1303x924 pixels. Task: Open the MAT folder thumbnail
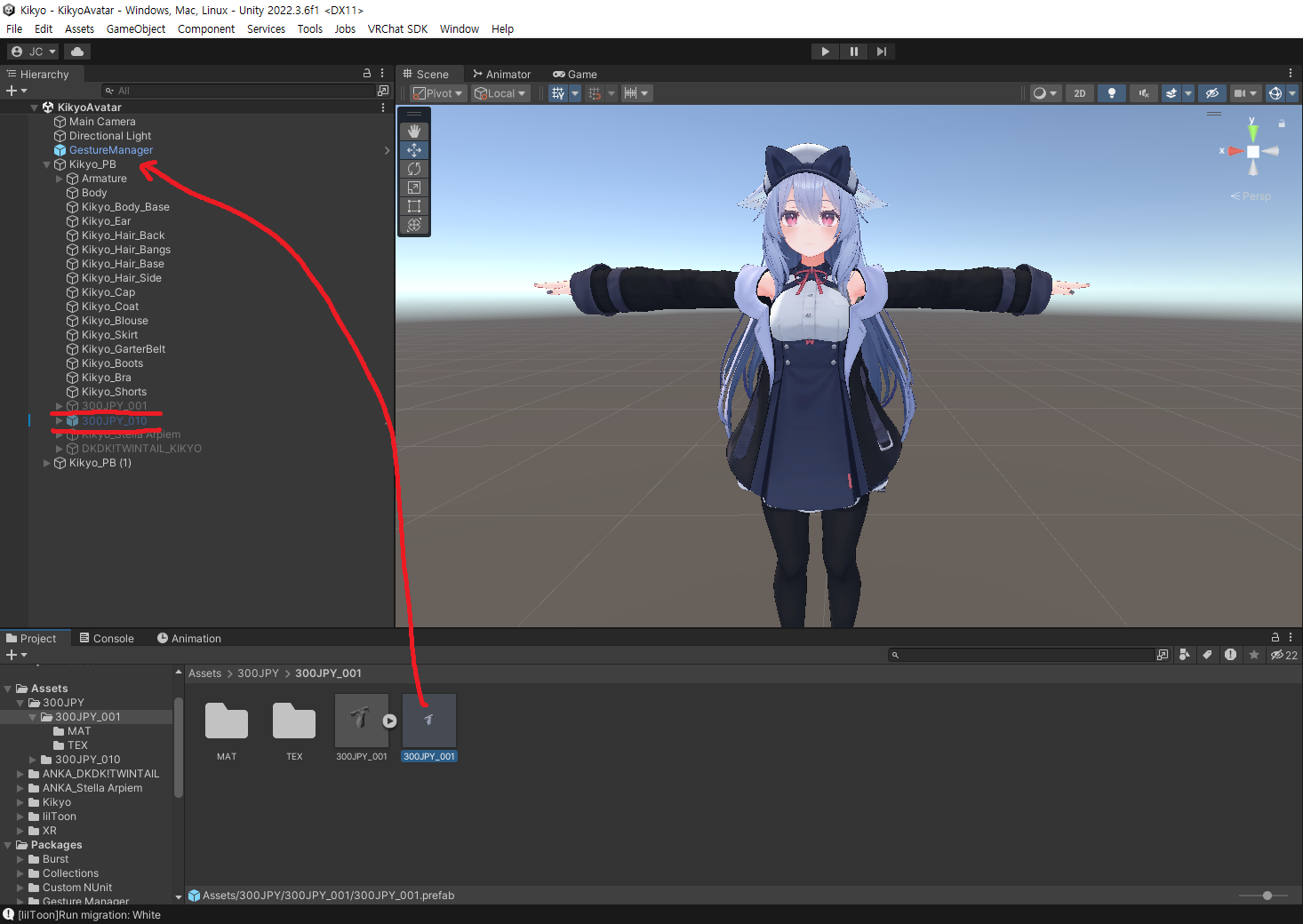(227, 721)
